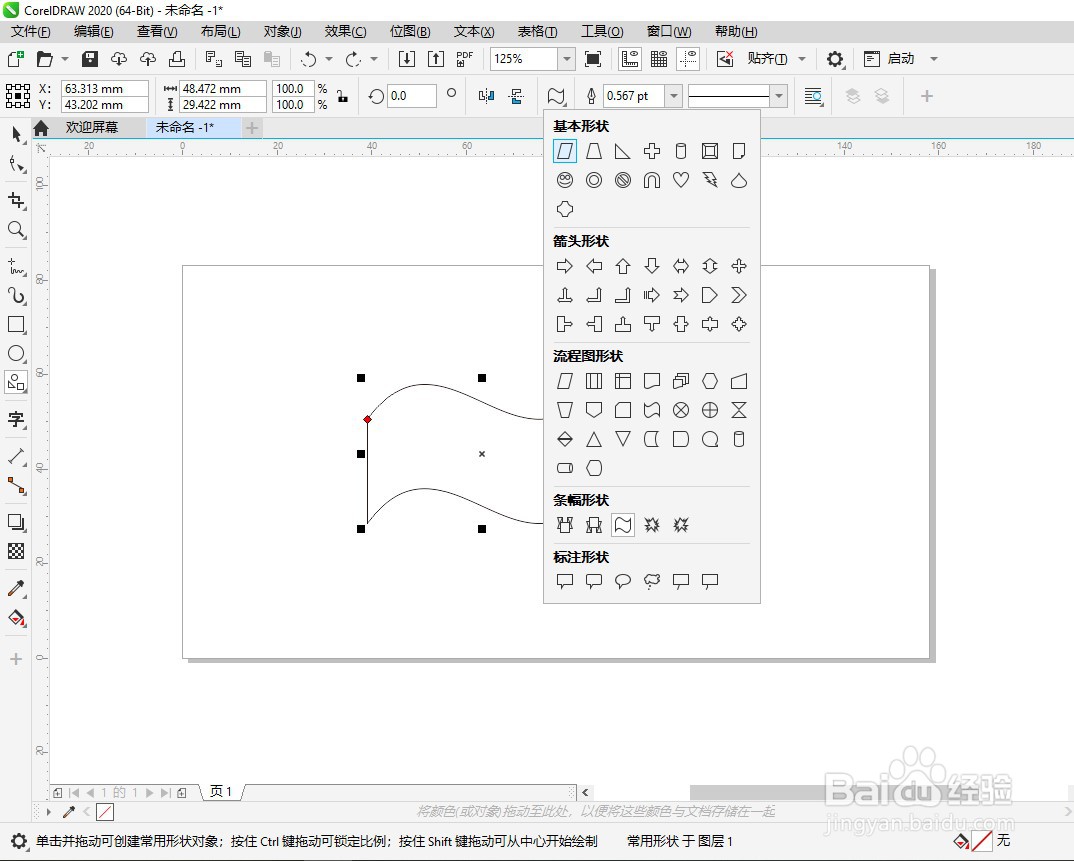Viewport: 1074px width, 861px height.
Task: Expand the outline width dropdown
Action: click(674, 97)
